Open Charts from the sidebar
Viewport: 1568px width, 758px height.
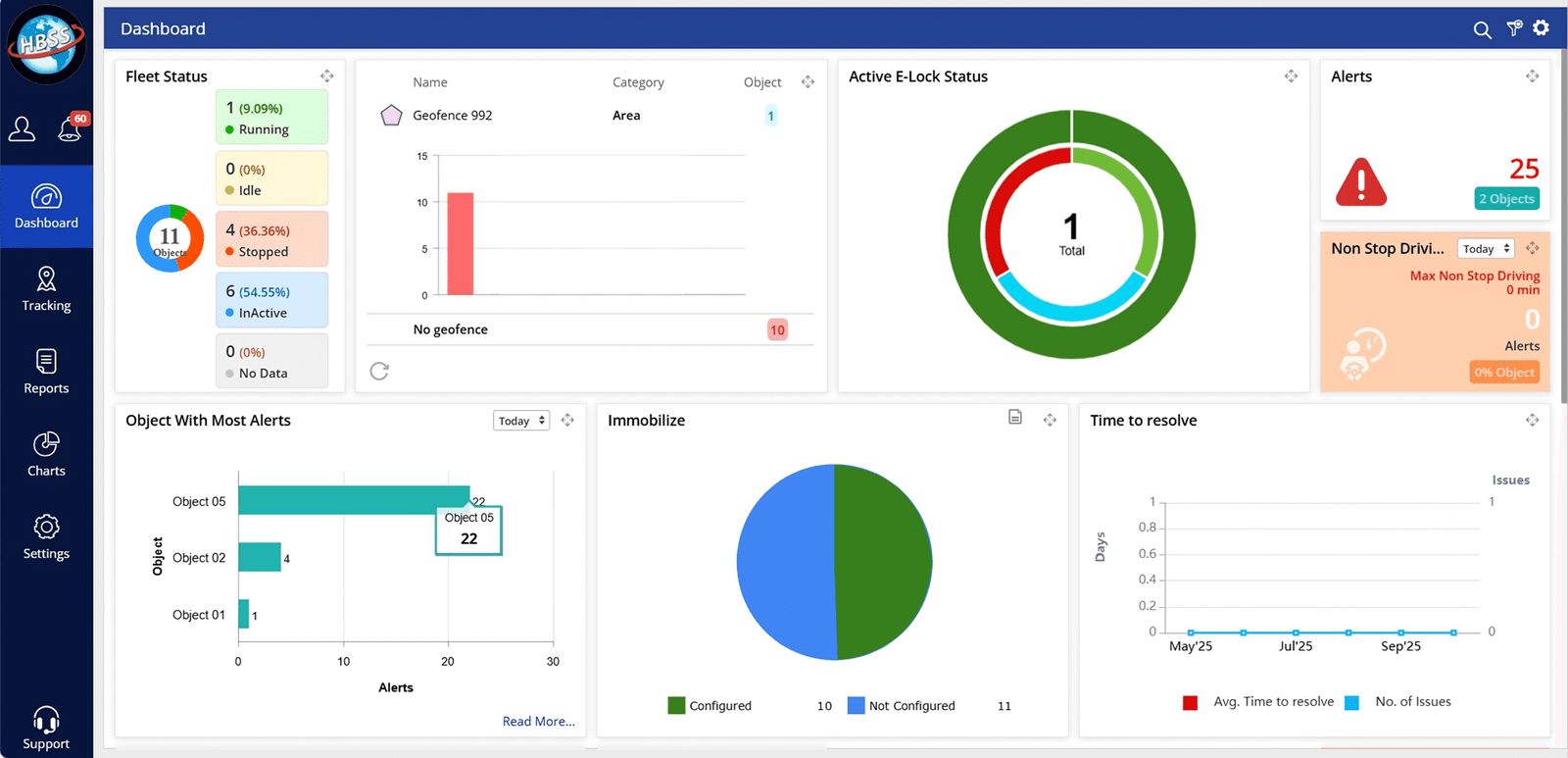[46, 454]
